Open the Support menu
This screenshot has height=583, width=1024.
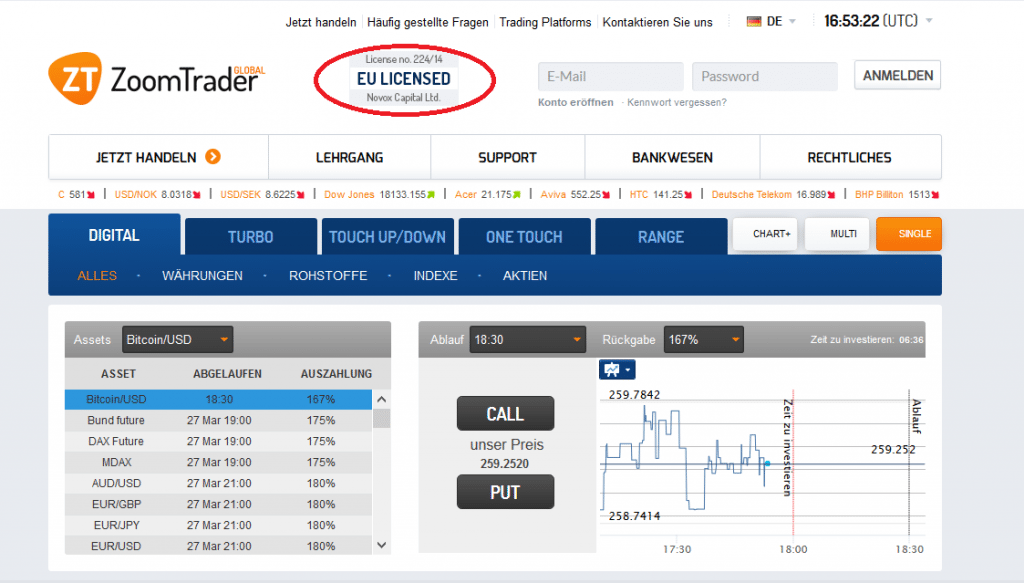click(507, 157)
